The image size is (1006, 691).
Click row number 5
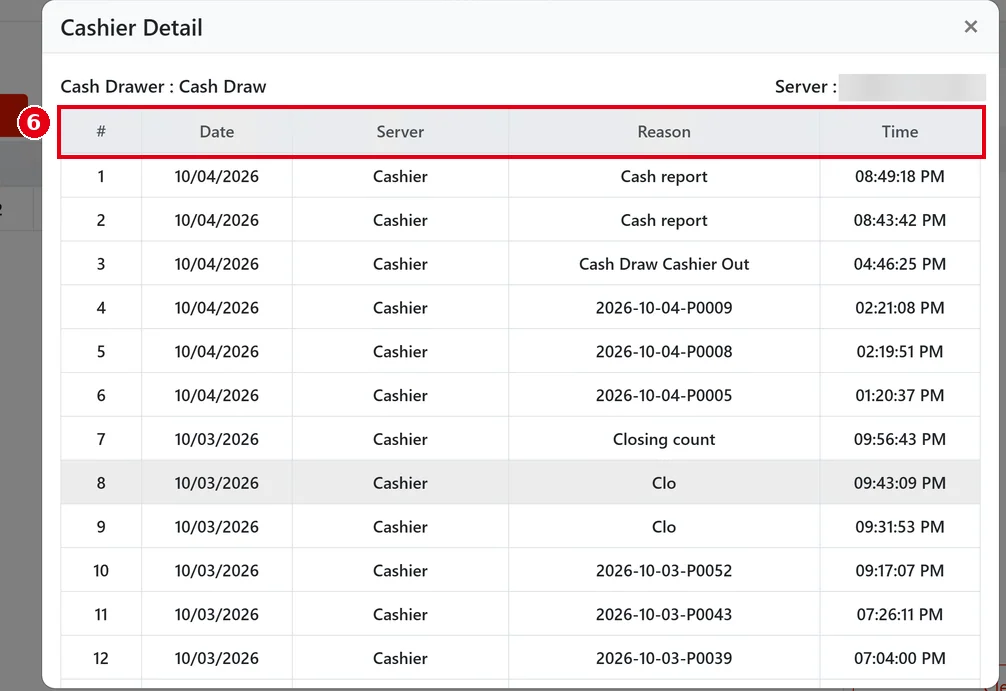(x=101, y=352)
